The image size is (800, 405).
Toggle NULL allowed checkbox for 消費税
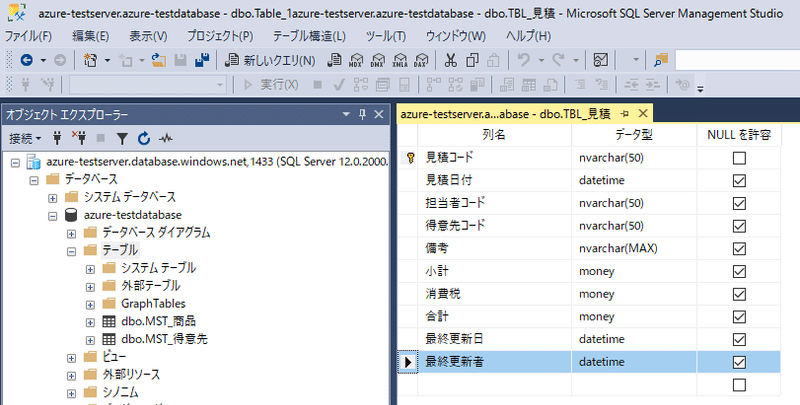point(739,294)
